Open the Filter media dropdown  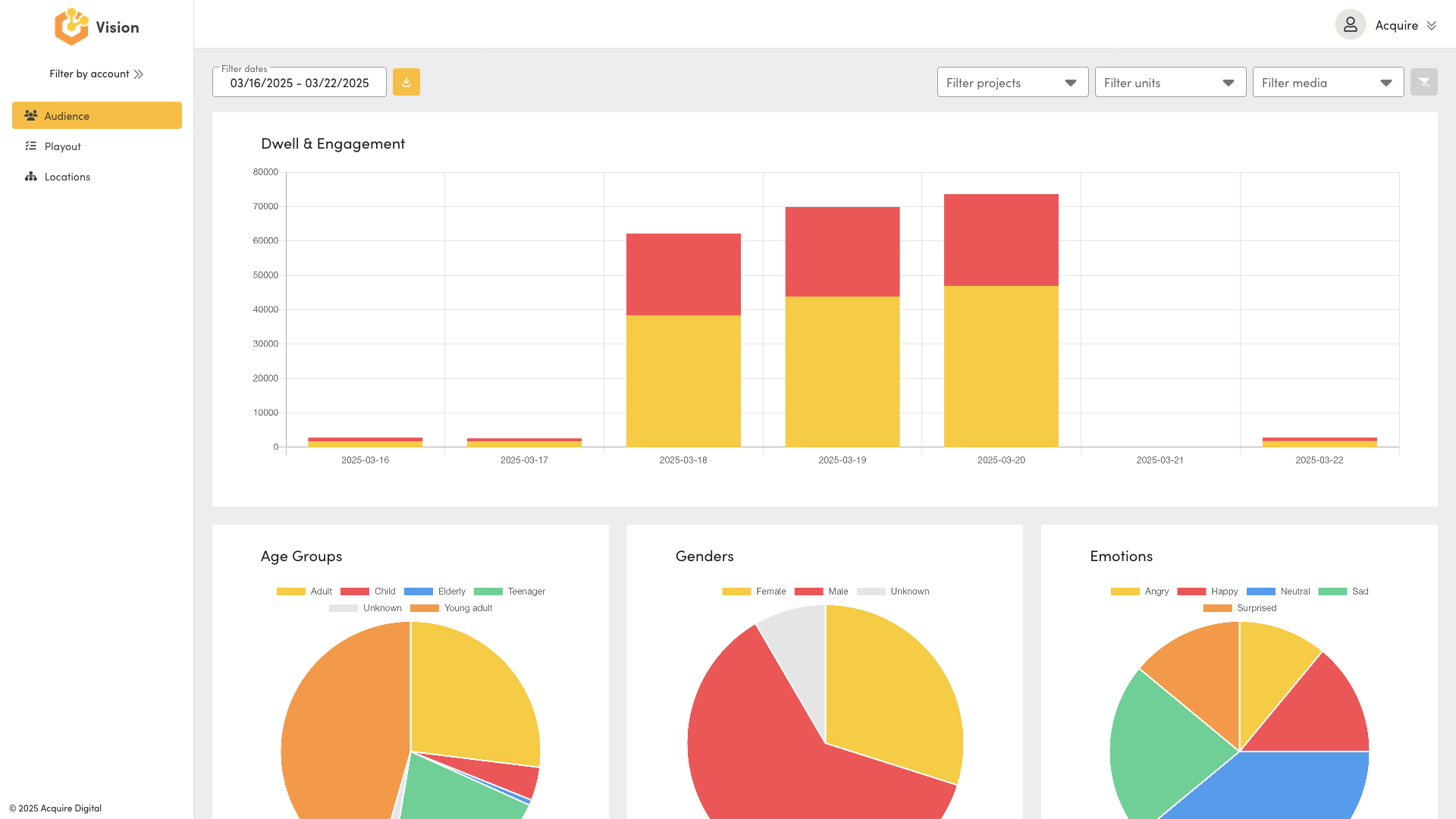click(1328, 82)
